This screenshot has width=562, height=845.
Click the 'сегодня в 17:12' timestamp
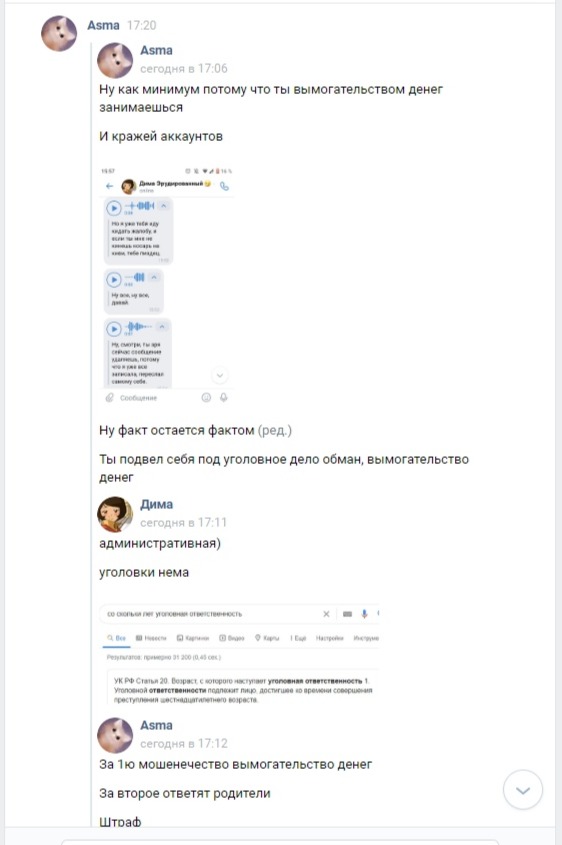pyautogui.click(x=184, y=744)
